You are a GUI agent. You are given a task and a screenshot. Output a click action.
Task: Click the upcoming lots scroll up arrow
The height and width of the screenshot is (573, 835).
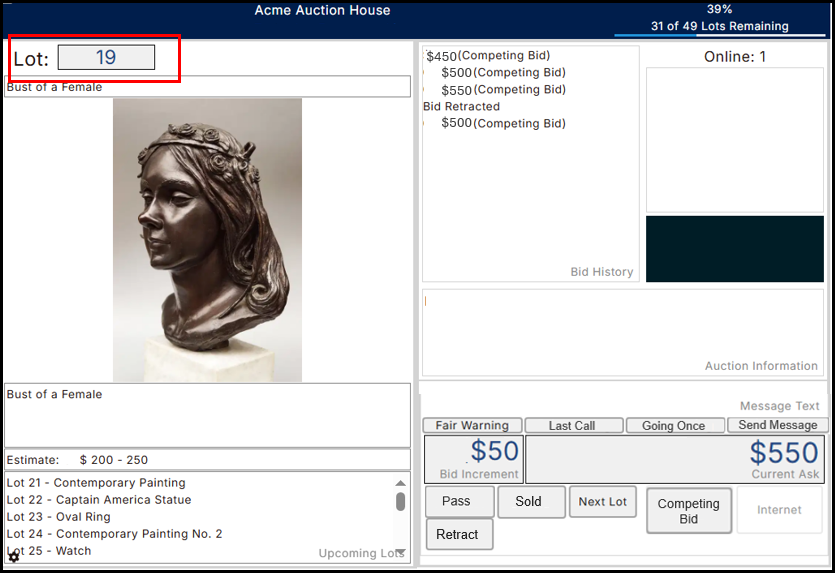pos(400,483)
